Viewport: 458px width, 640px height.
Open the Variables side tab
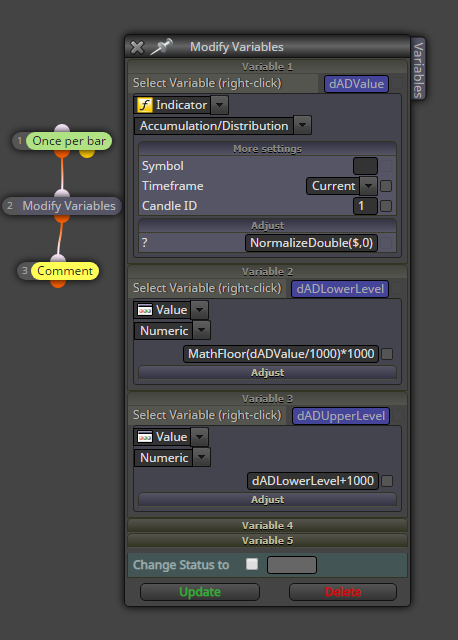(418, 69)
